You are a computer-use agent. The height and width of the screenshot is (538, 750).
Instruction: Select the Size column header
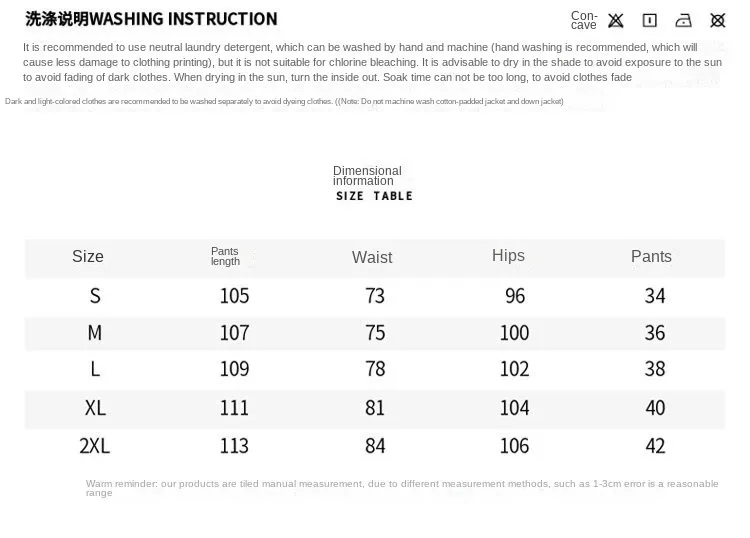coord(88,256)
